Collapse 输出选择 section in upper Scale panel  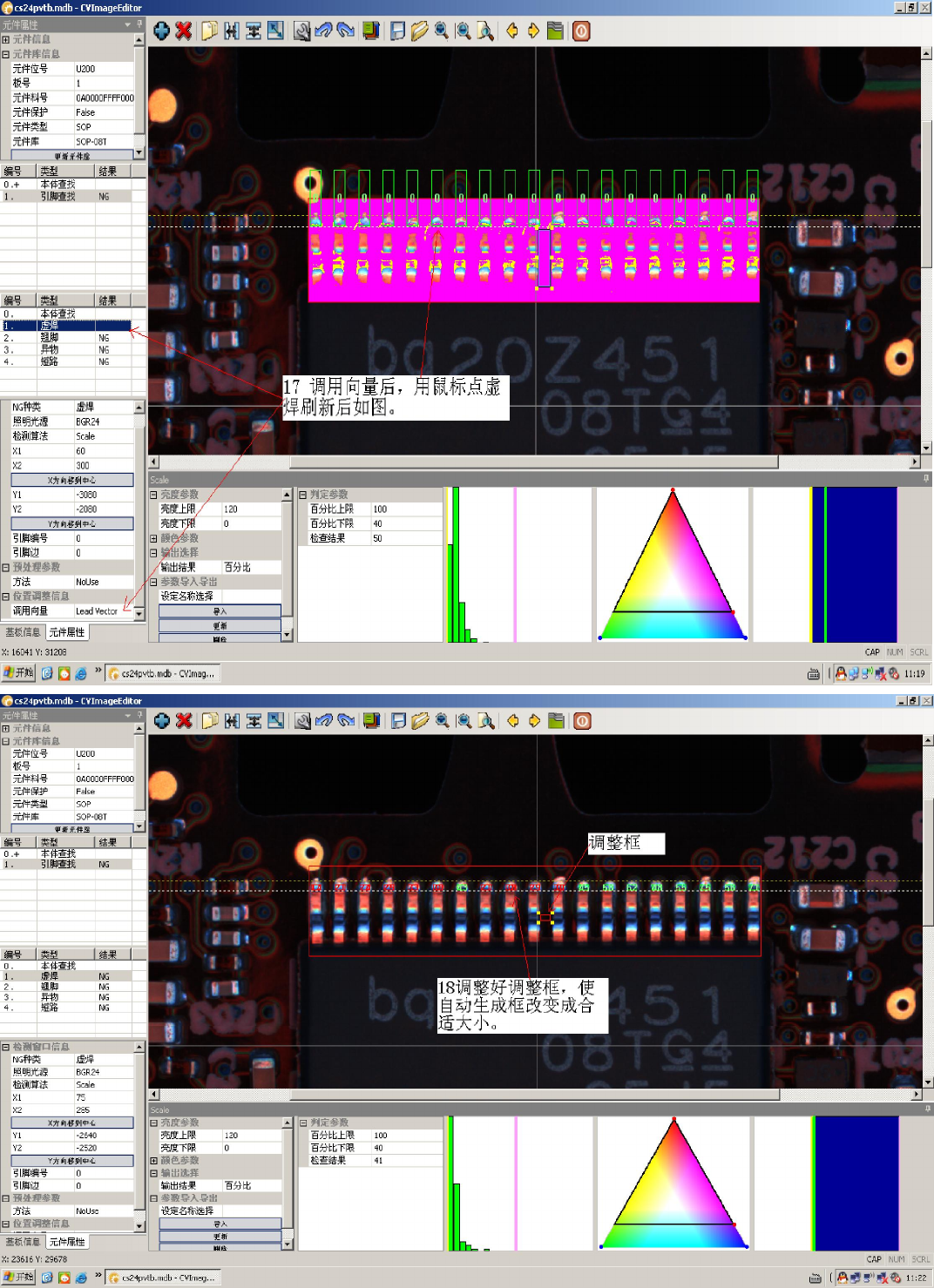tap(153, 553)
